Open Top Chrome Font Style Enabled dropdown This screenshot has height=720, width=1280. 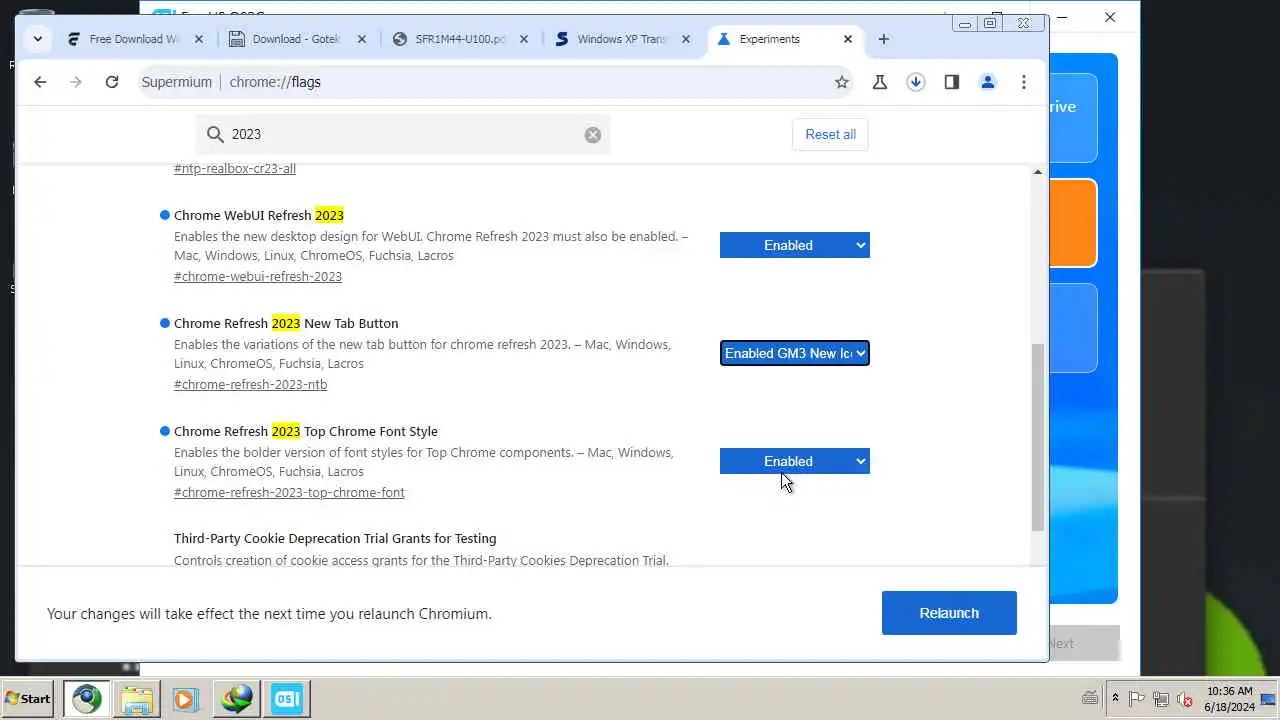(x=795, y=461)
